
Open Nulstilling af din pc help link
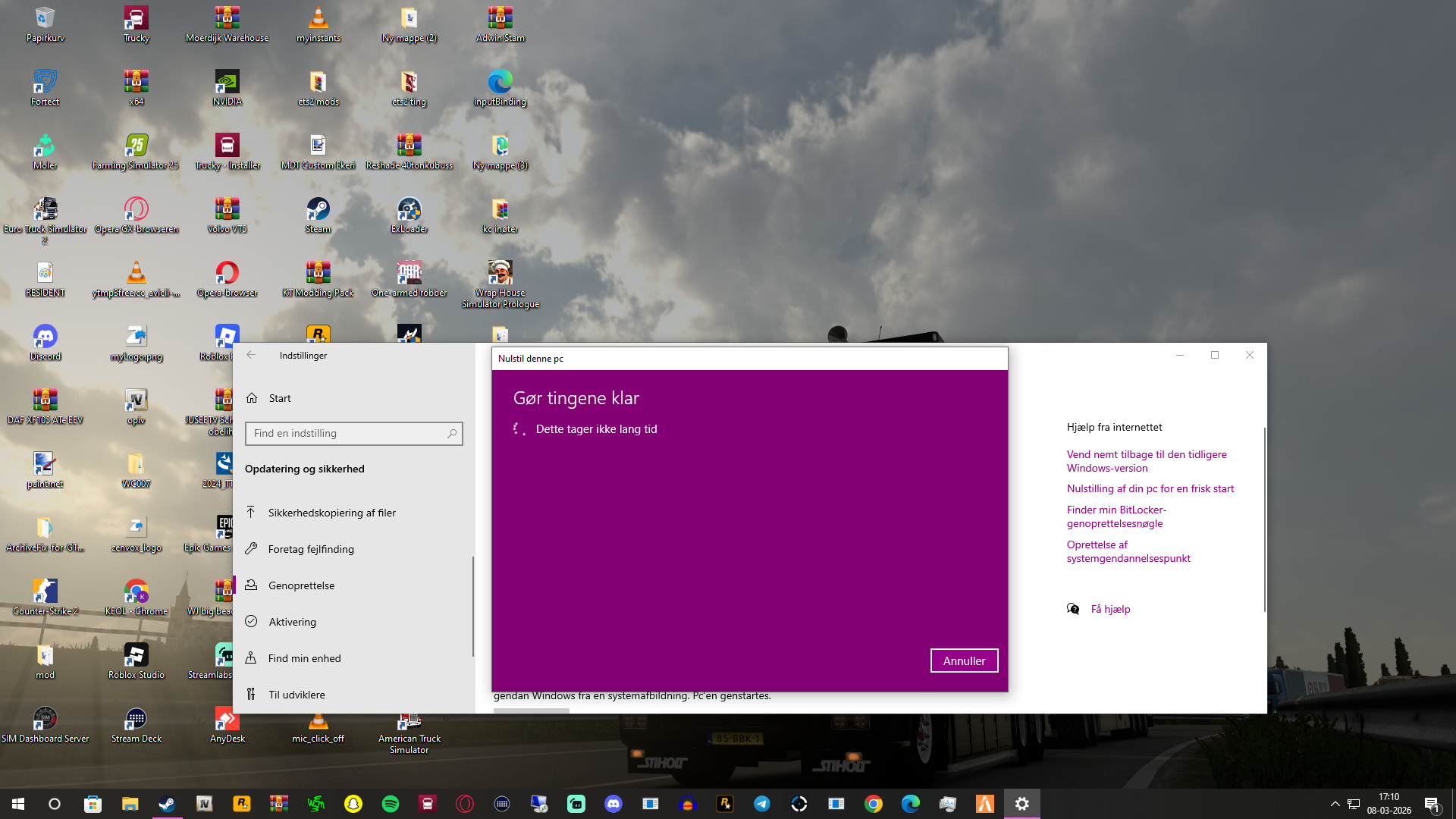(1150, 488)
